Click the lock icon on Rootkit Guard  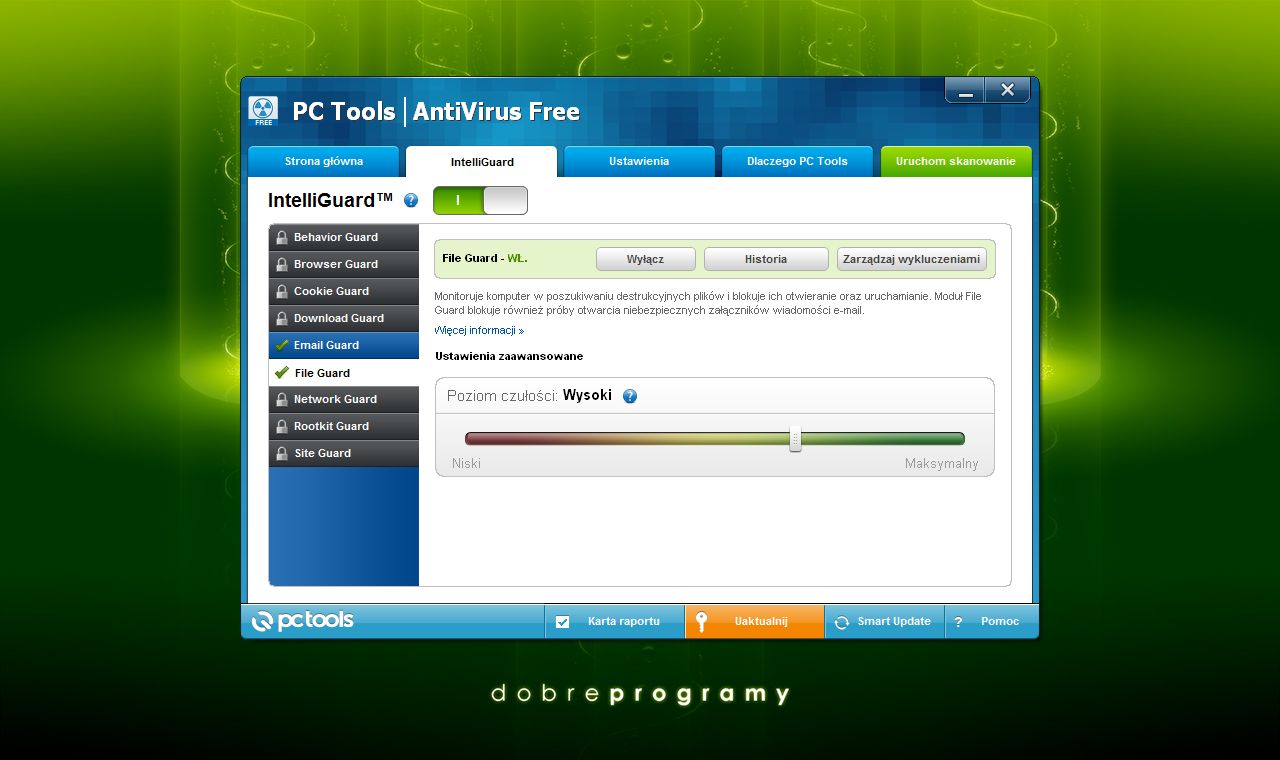[x=282, y=427]
